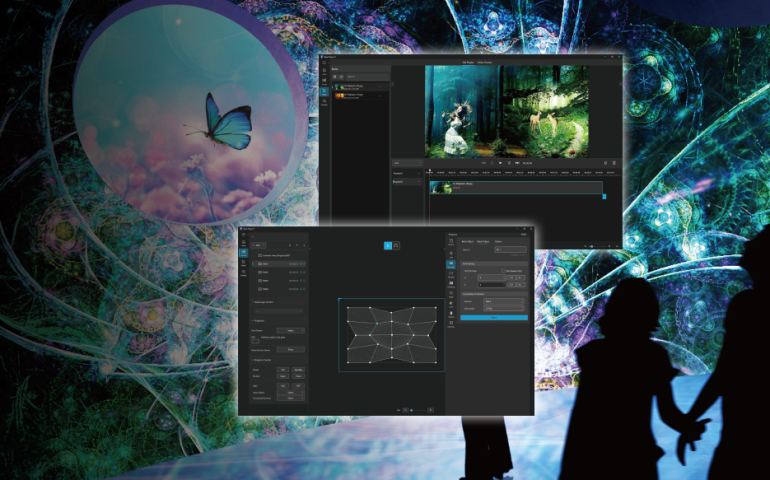Toggle the Use Square Grid checkbox

coord(503,271)
